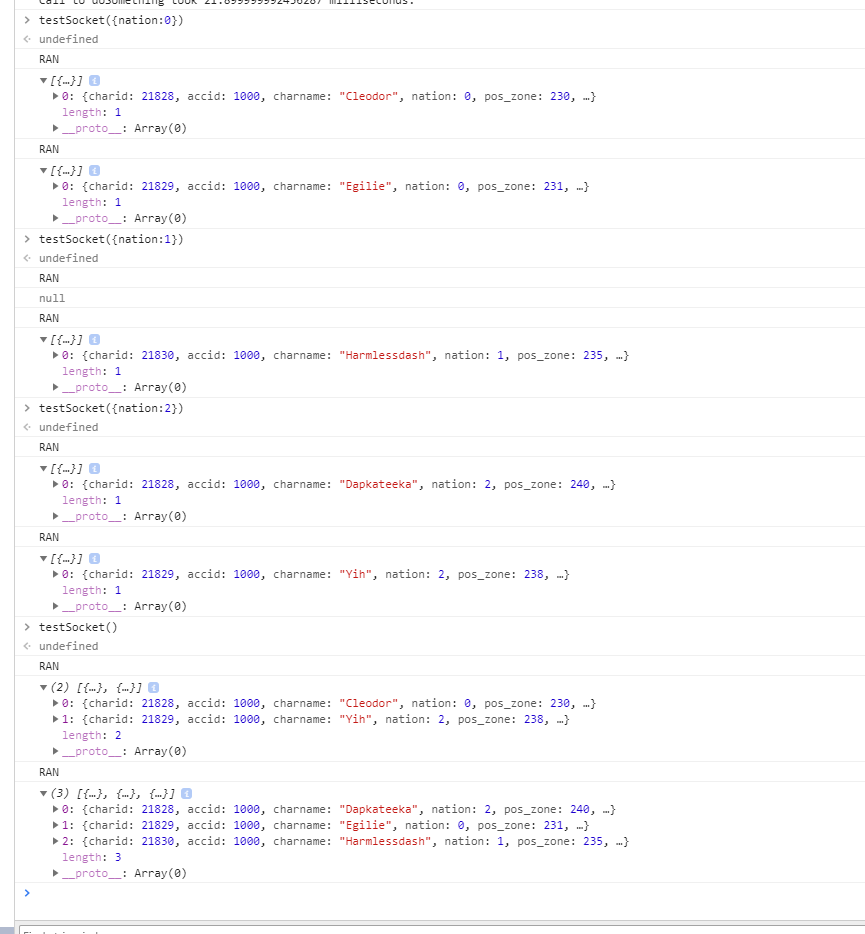The height and width of the screenshot is (934, 865).
Task: Select the testSocket({nation:2}) command line
Action: tap(111, 408)
